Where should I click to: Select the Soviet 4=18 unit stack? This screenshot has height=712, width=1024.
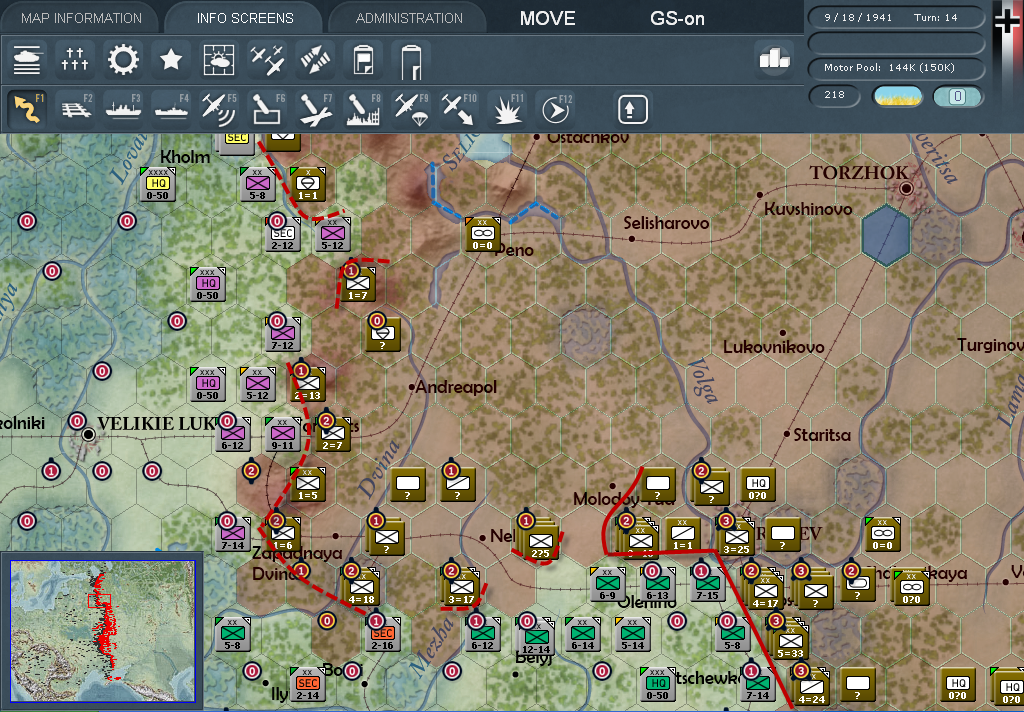point(361,587)
